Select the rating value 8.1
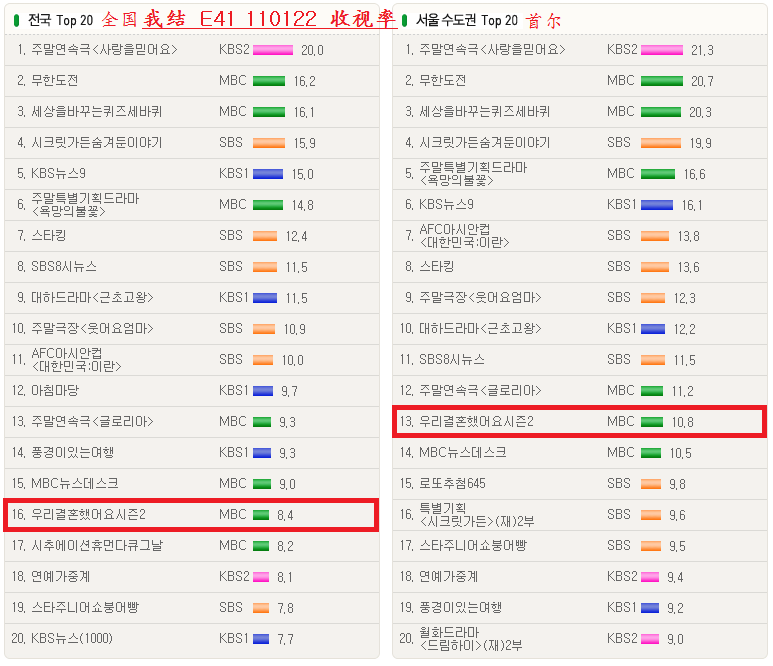This screenshot has width=773, height=666. click(284, 578)
